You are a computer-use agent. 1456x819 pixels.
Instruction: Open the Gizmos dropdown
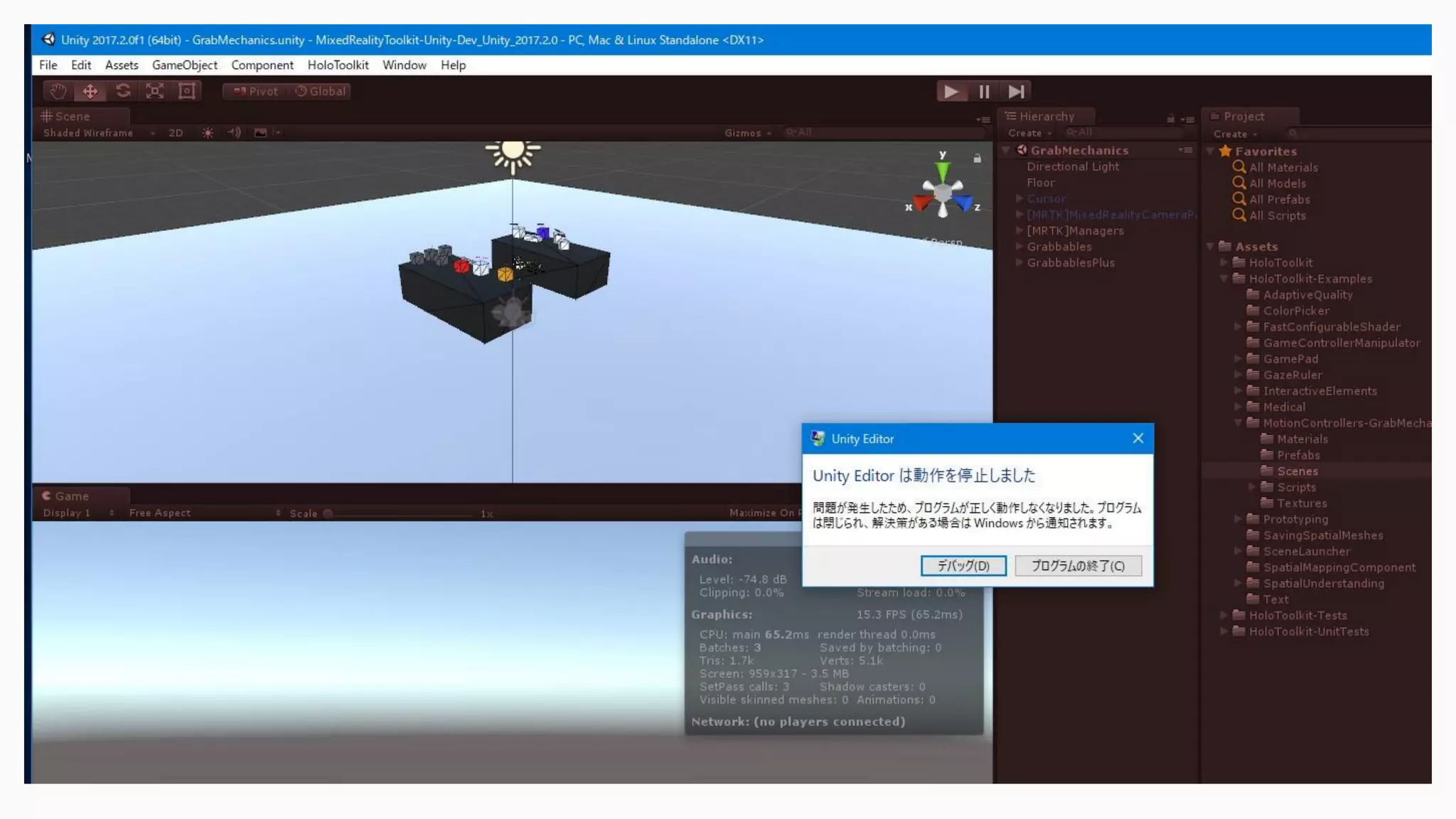747,133
